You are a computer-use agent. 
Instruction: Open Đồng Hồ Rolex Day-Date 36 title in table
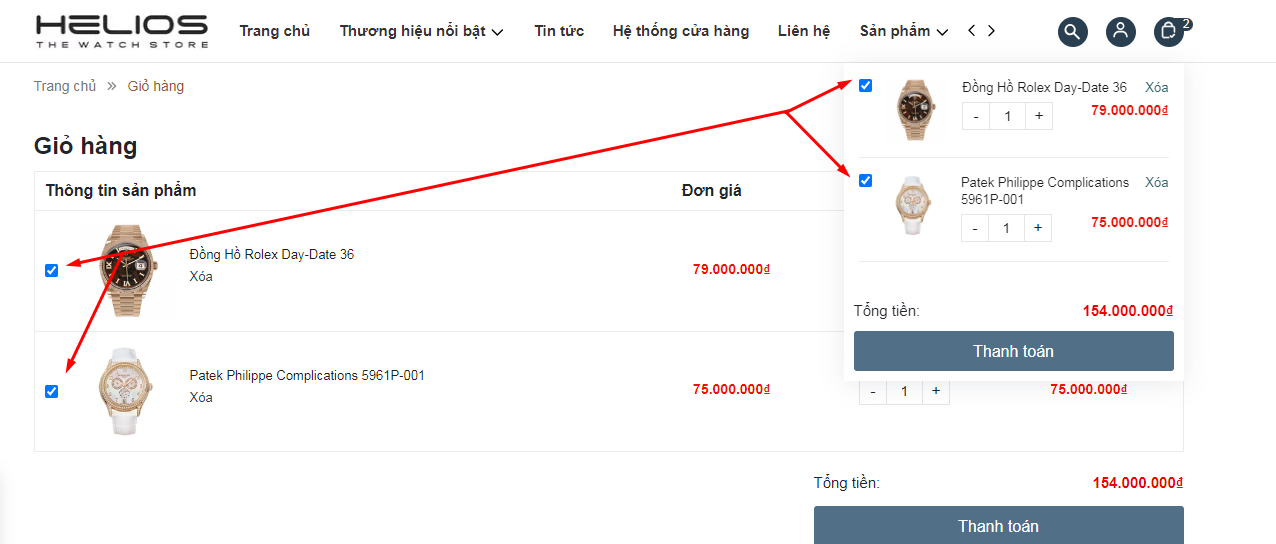[x=271, y=254]
